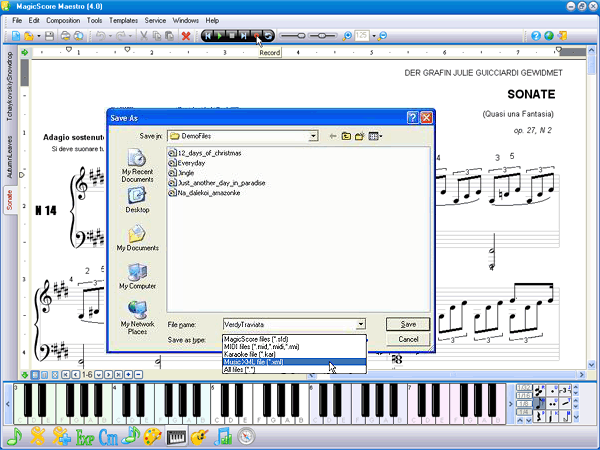Viewport: 600px width, 450px height.
Task: Click the green globe web icon
Action: [x=549, y=36]
